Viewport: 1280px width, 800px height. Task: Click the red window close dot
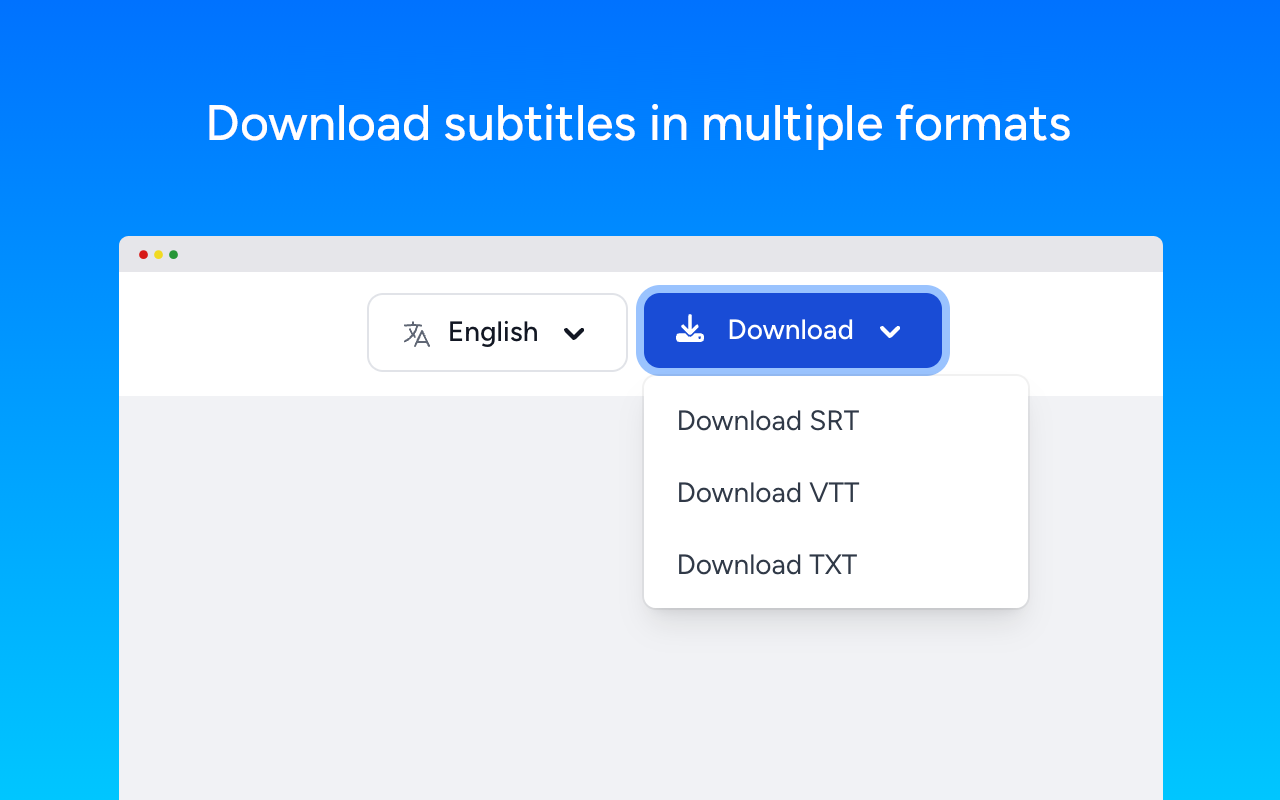coord(143,255)
